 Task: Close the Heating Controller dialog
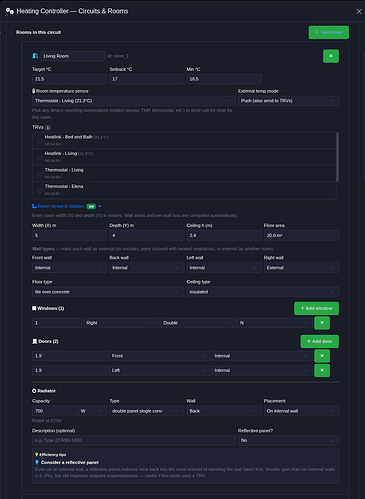click(x=359, y=11)
